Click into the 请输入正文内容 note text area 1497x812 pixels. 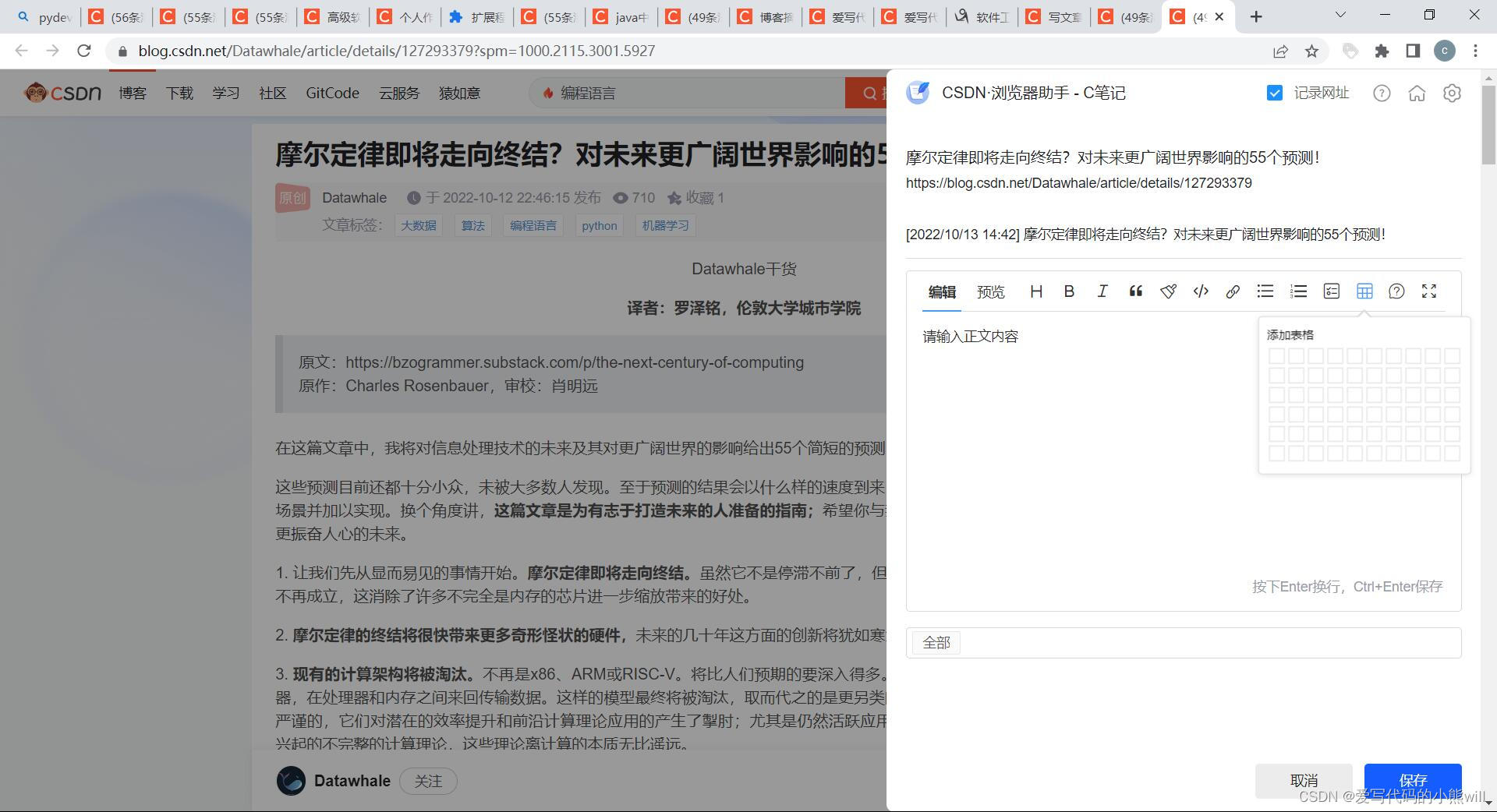(1183, 448)
